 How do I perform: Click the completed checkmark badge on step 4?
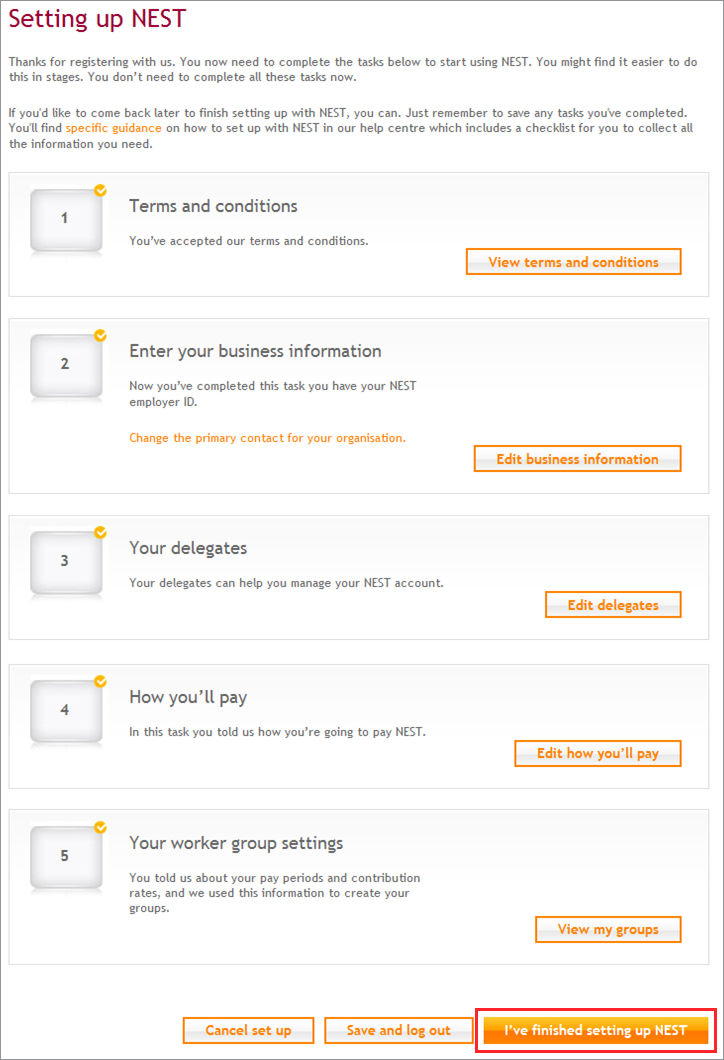[101, 681]
